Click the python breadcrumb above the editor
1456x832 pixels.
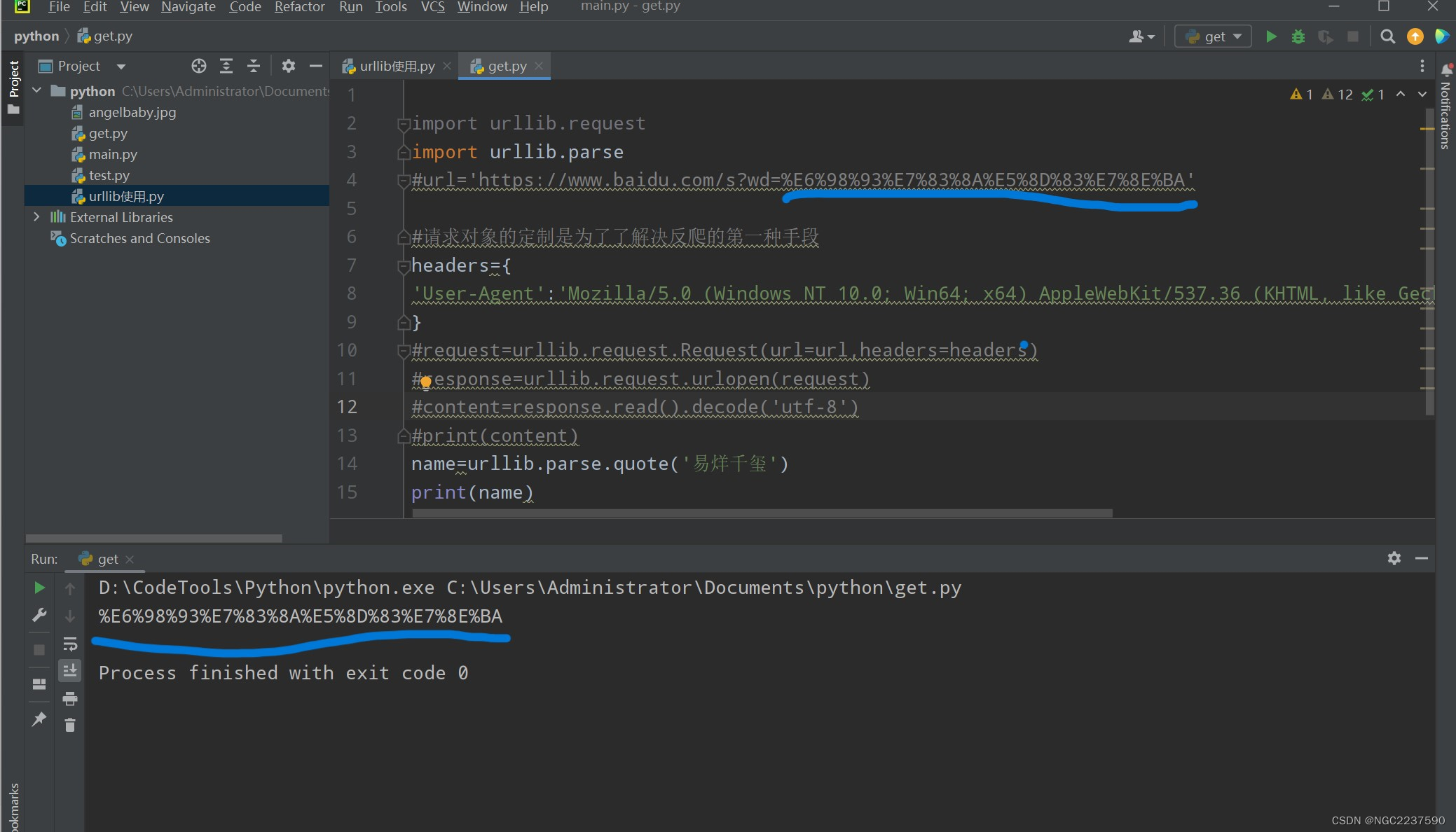coord(36,36)
